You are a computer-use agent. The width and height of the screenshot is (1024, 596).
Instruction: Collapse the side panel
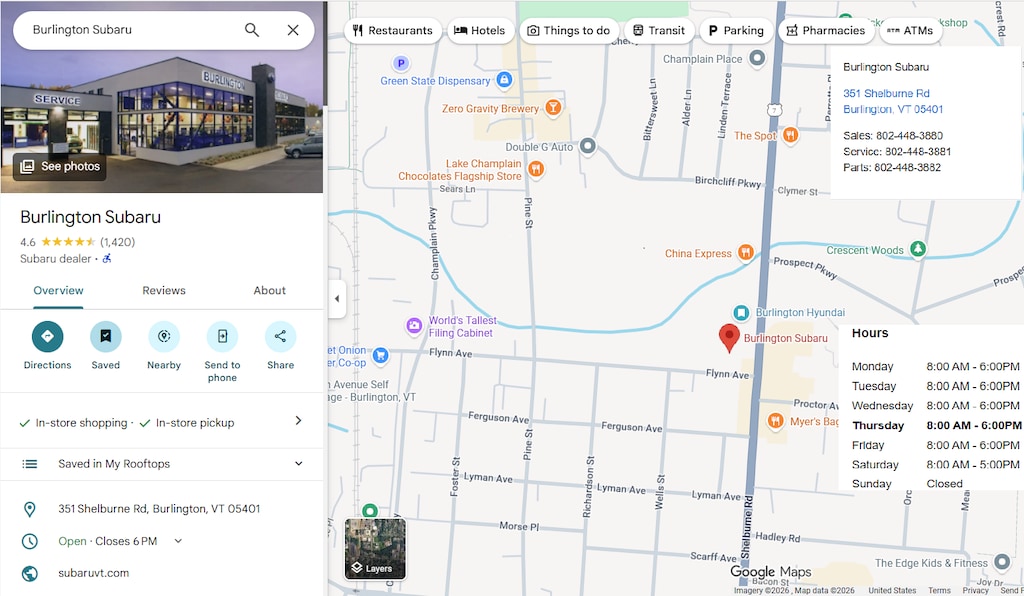tap(337, 299)
